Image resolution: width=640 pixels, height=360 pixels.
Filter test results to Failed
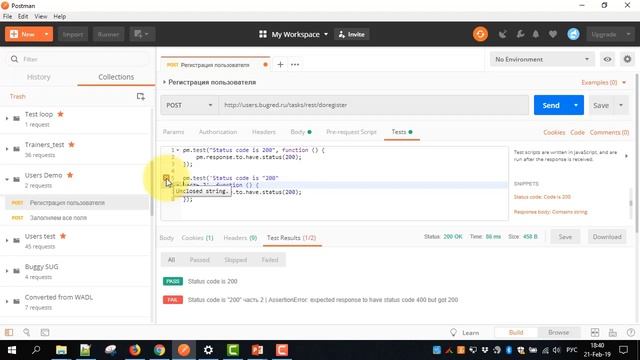click(x=270, y=260)
